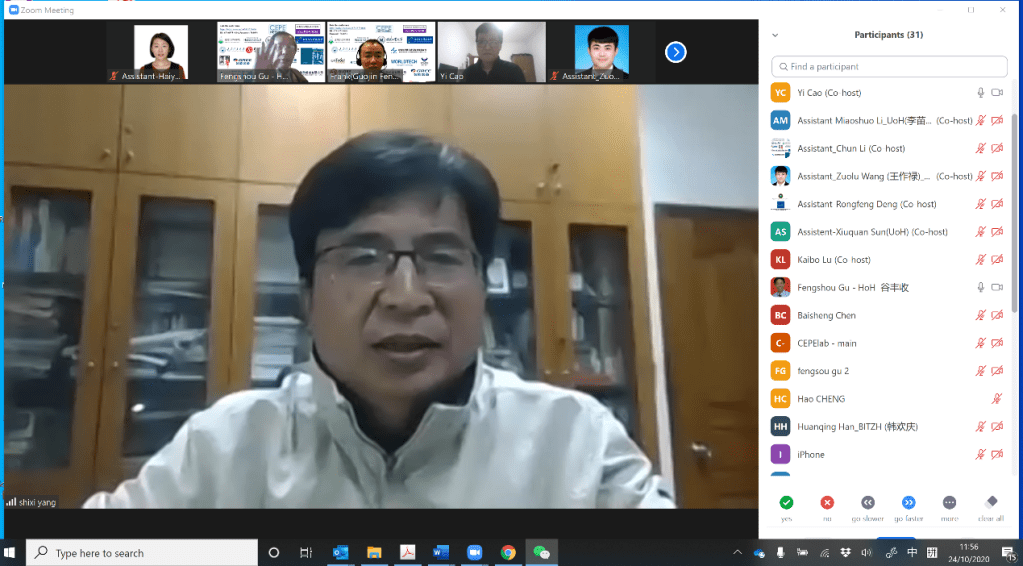Image resolution: width=1023 pixels, height=566 pixels.
Task: Open WeChat from the Windows taskbar
Action: click(541, 552)
